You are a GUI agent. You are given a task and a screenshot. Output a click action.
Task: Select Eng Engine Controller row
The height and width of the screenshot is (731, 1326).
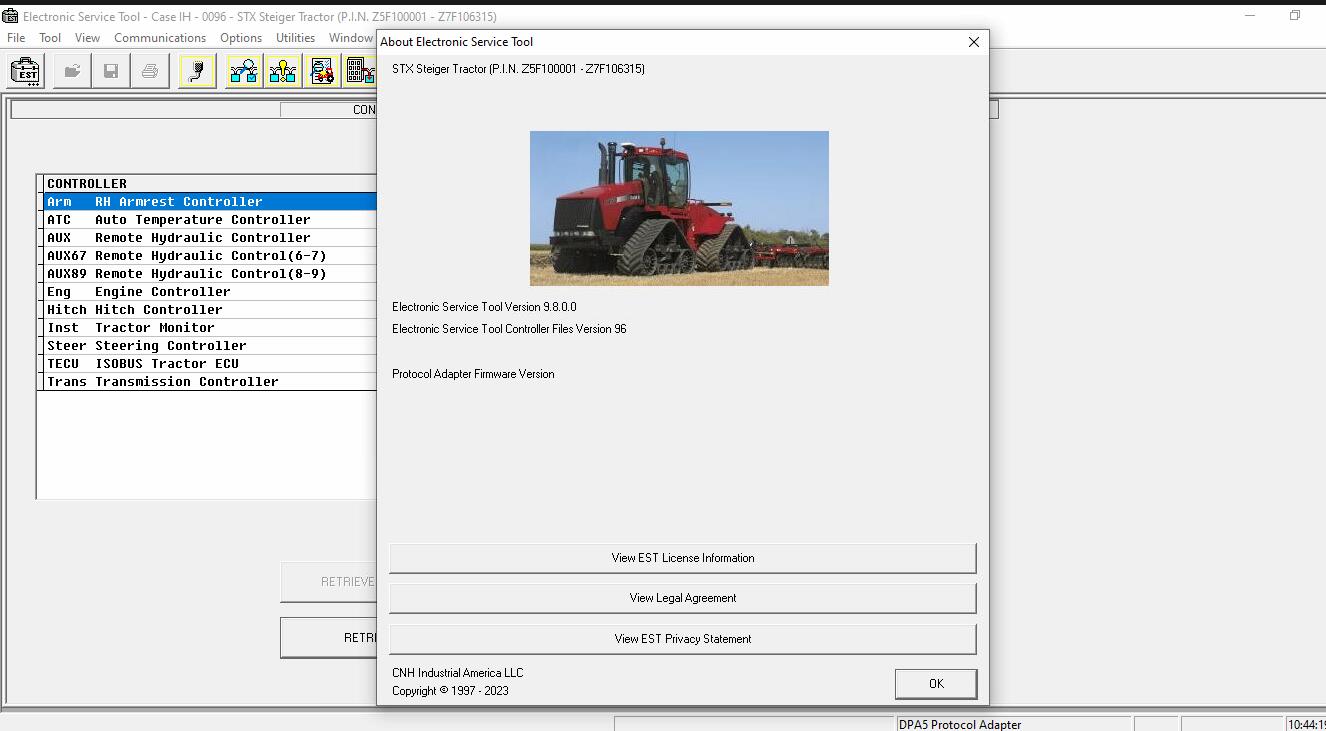(209, 292)
